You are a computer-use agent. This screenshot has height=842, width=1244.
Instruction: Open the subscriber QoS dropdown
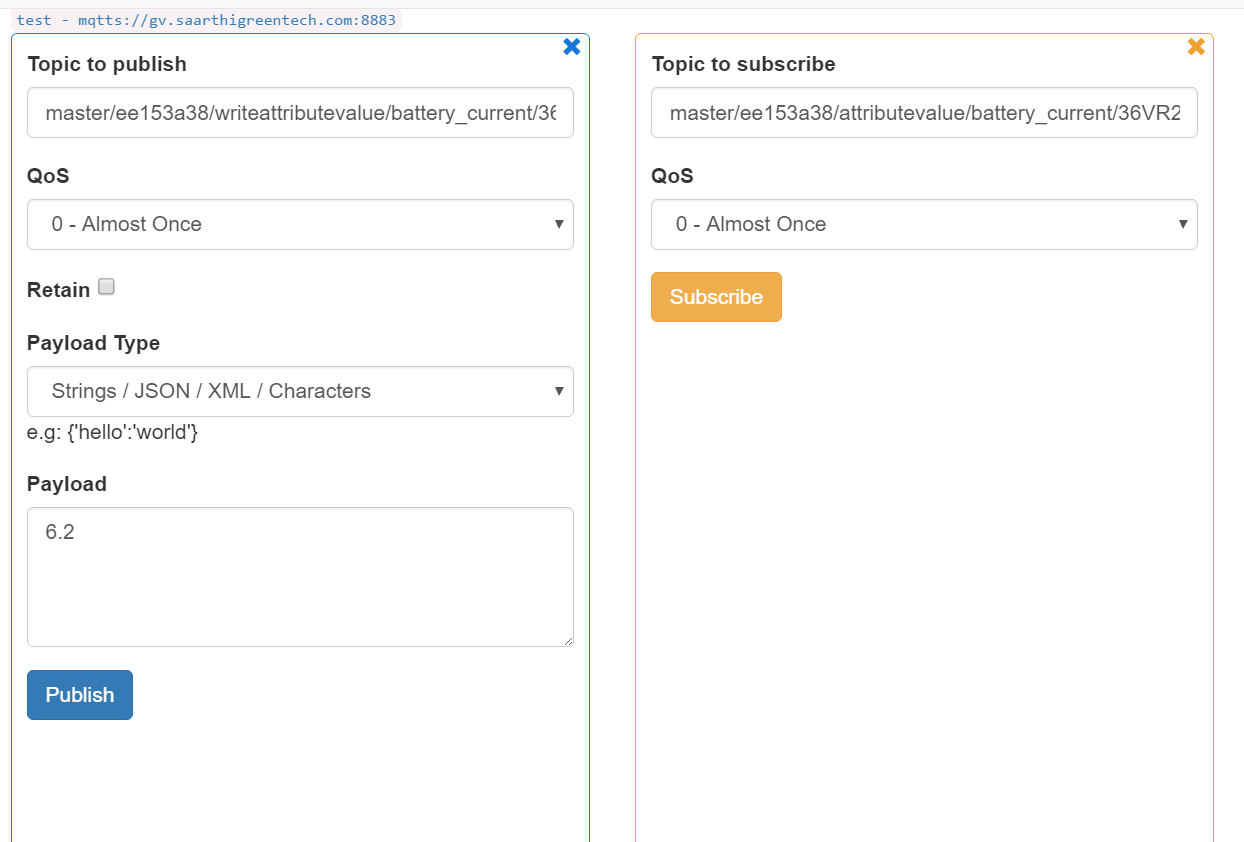coord(924,224)
